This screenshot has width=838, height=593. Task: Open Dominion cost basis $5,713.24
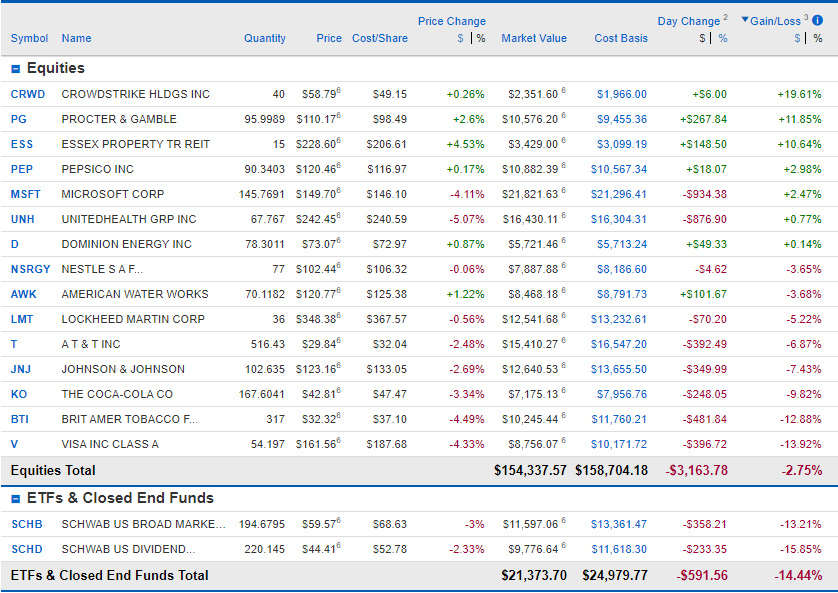pos(622,245)
